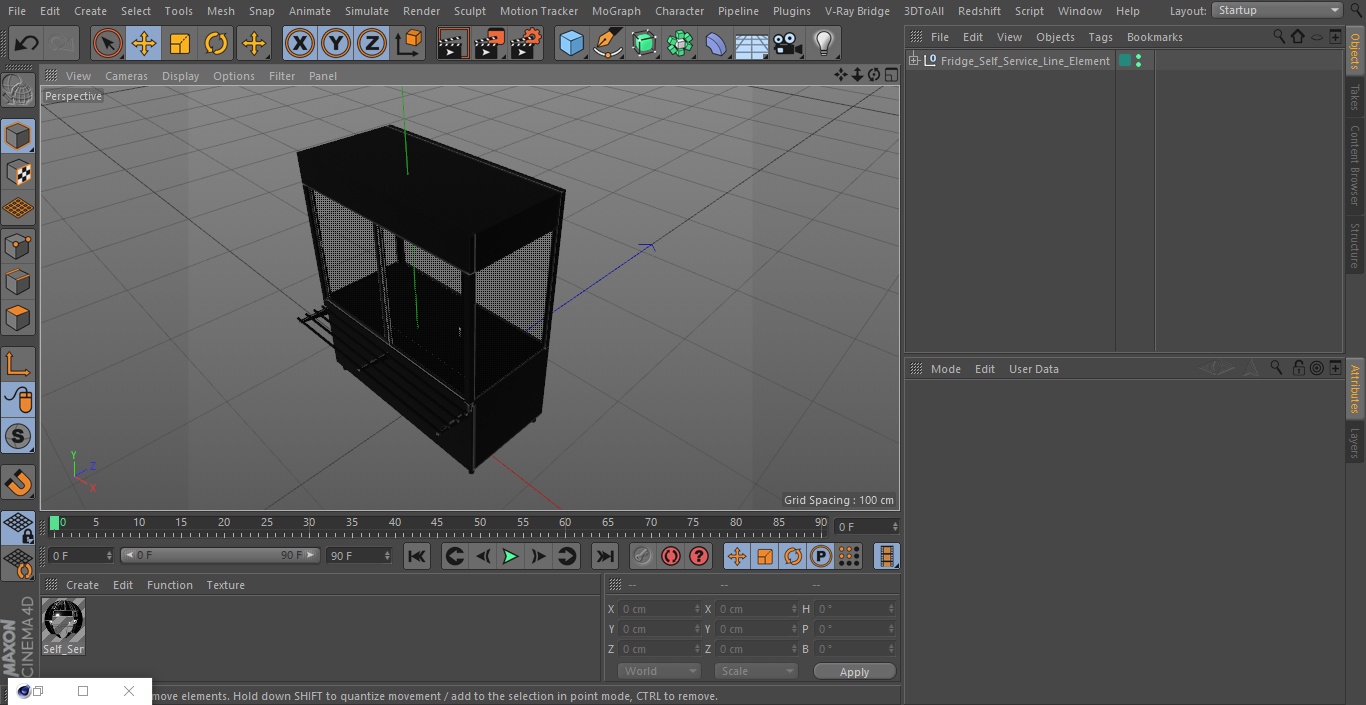Click the Undo arrow icon
This screenshot has height=705, width=1366.
click(26, 43)
